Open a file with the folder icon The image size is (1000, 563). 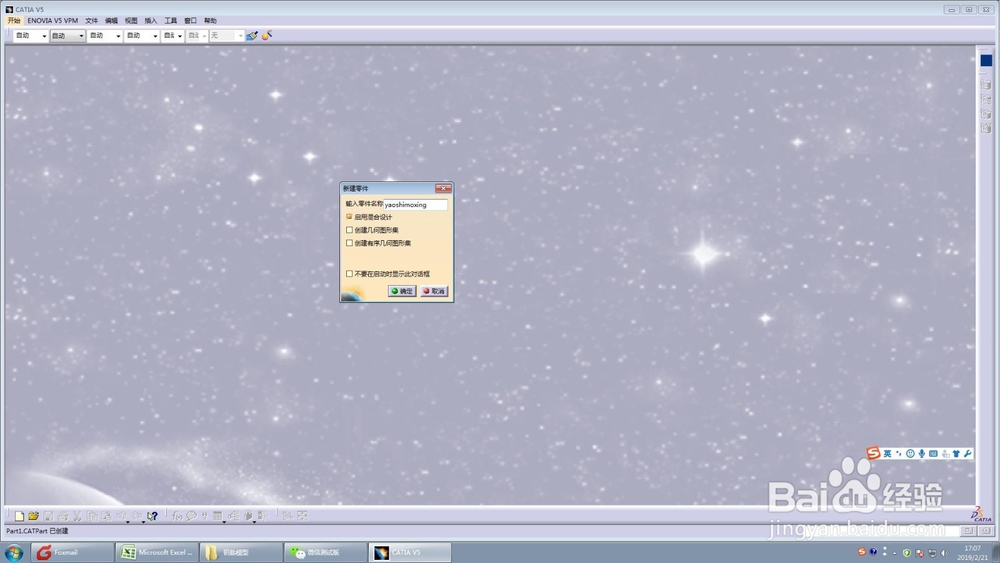tap(33, 516)
